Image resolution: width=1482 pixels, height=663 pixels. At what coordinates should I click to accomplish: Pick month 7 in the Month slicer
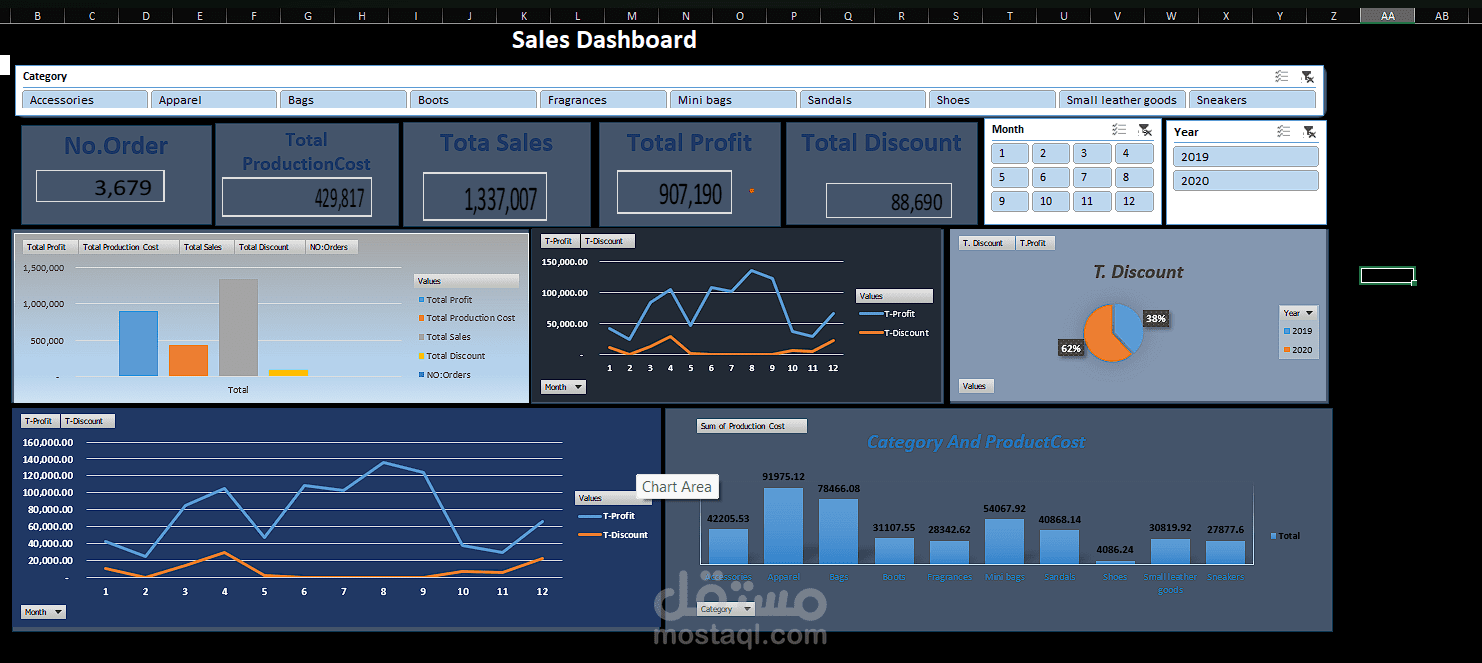(x=1092, y=177)
